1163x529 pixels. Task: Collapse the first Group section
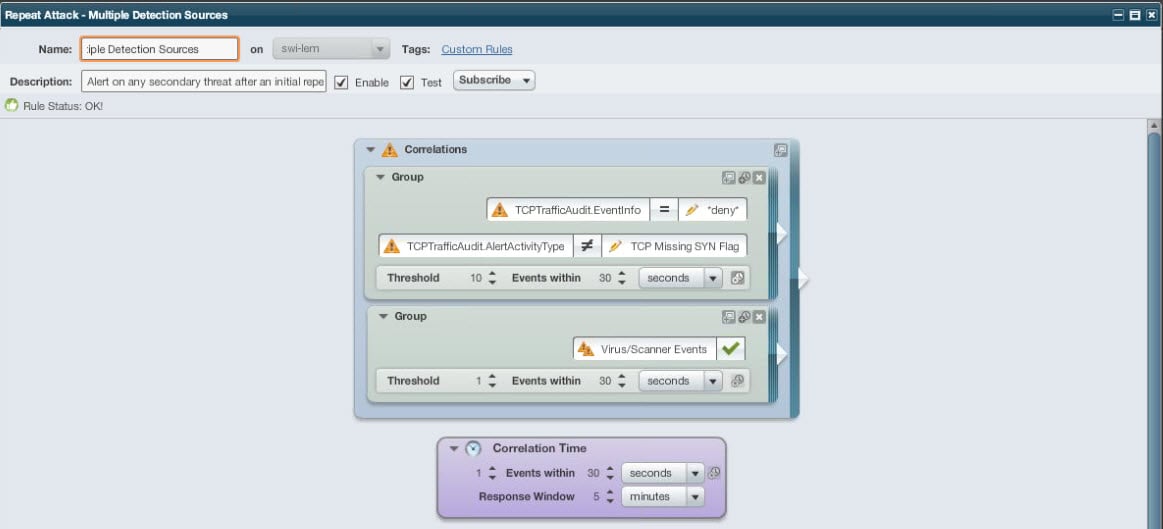[x=380, y=178]
